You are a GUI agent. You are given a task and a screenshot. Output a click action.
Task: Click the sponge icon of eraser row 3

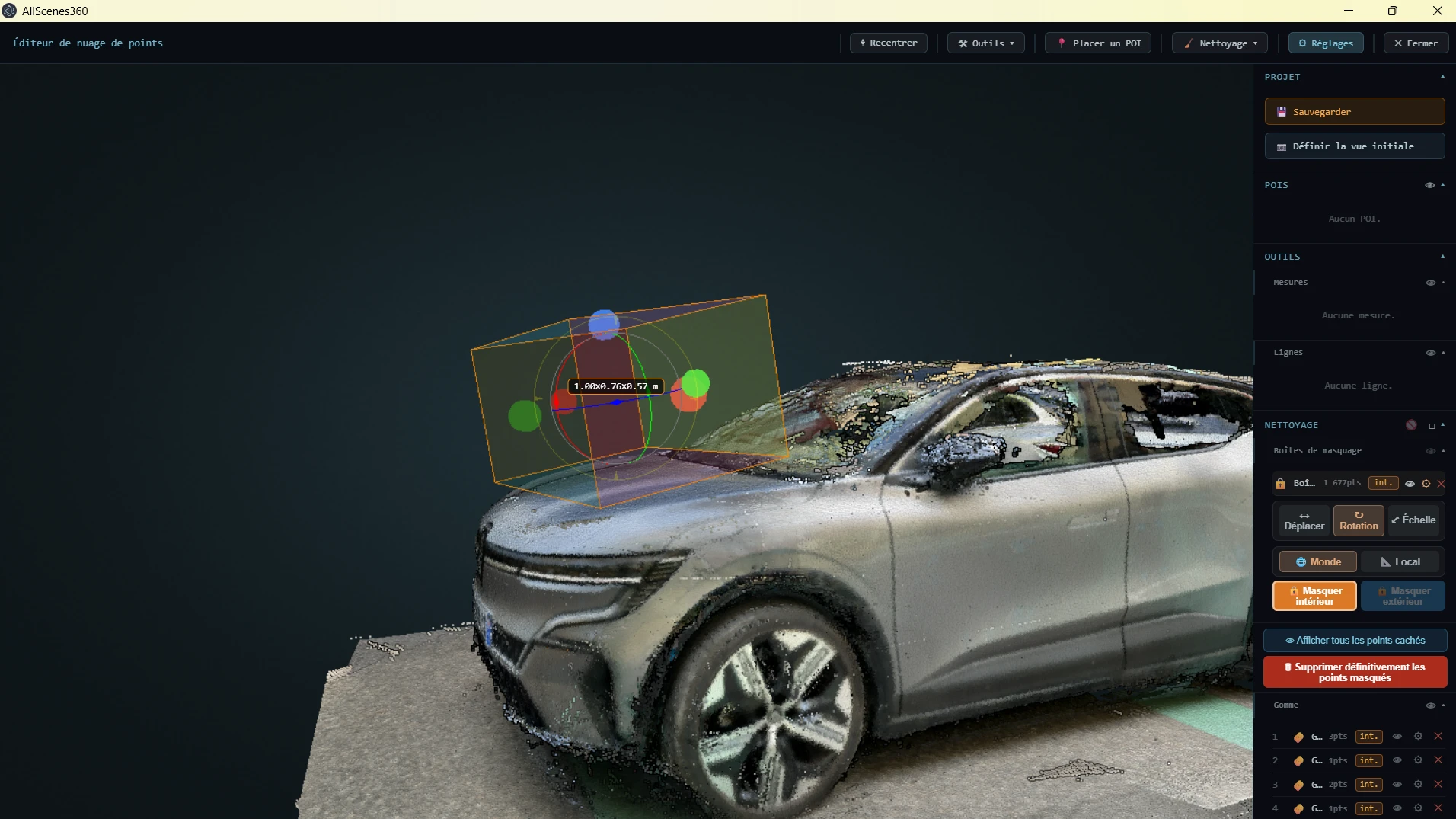[1298, 785]
